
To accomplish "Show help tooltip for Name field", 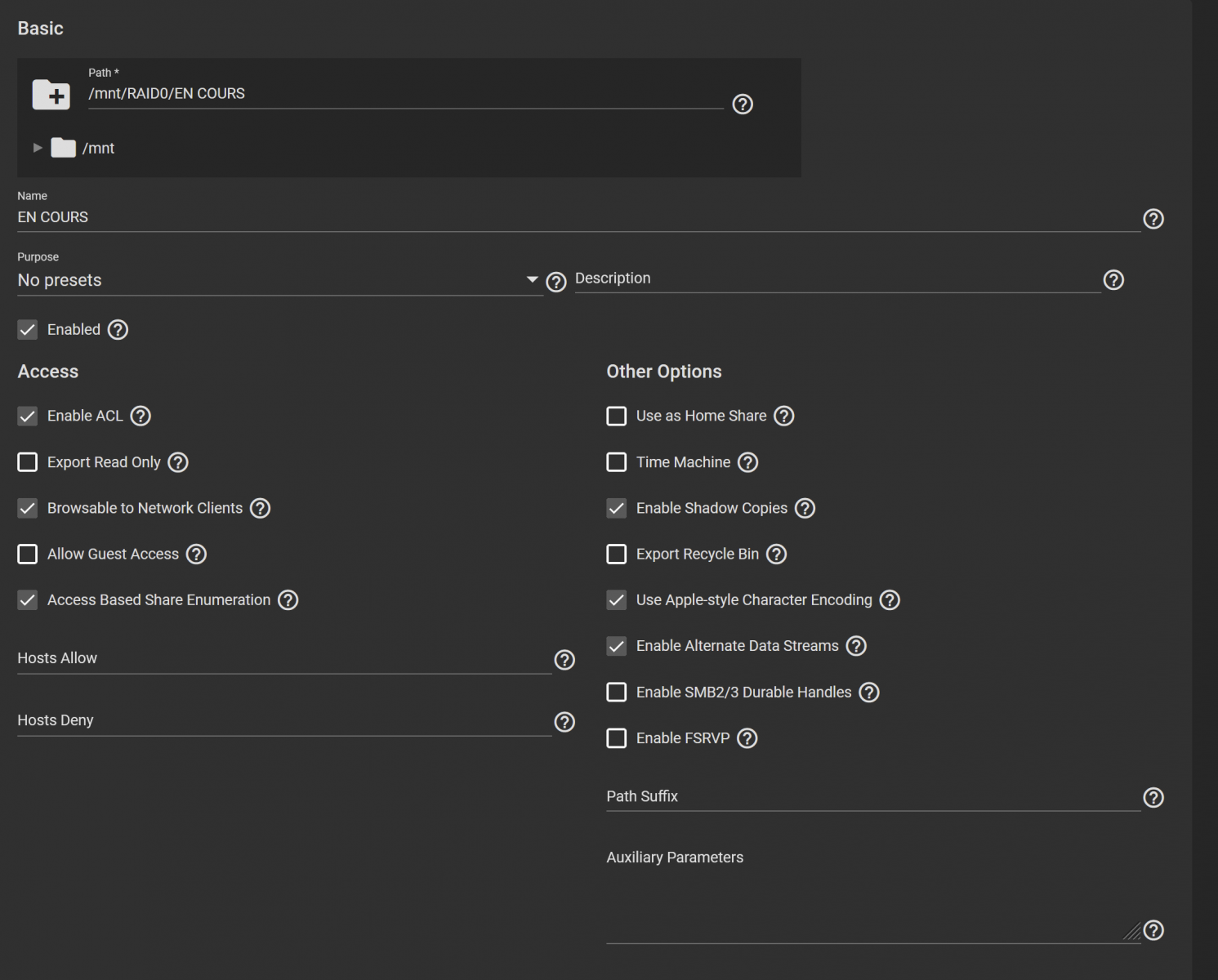I will point(1153,219).
